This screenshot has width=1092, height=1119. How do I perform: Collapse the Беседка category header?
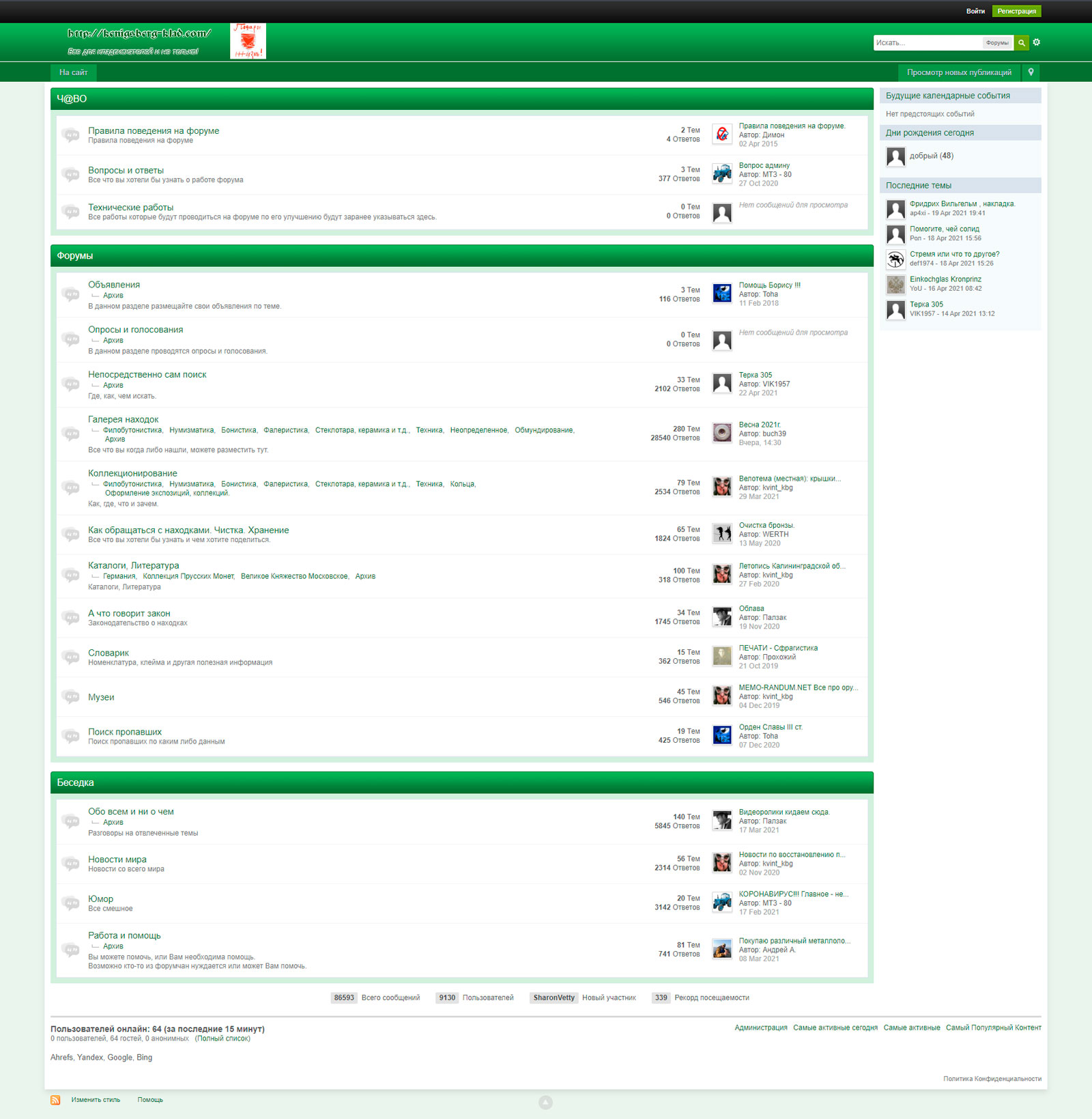pos(462,782)
